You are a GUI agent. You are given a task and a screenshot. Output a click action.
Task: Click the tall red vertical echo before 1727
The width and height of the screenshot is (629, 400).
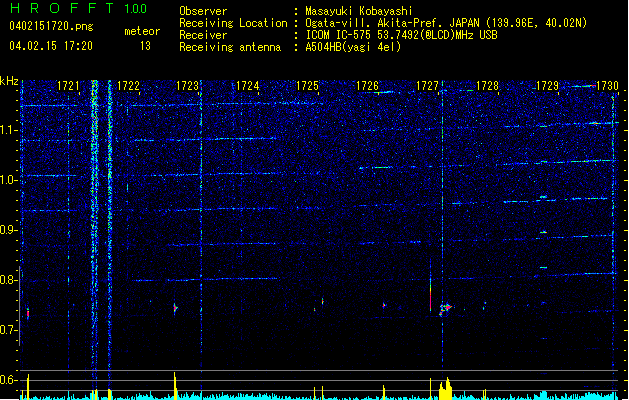[x=430, y=285]
